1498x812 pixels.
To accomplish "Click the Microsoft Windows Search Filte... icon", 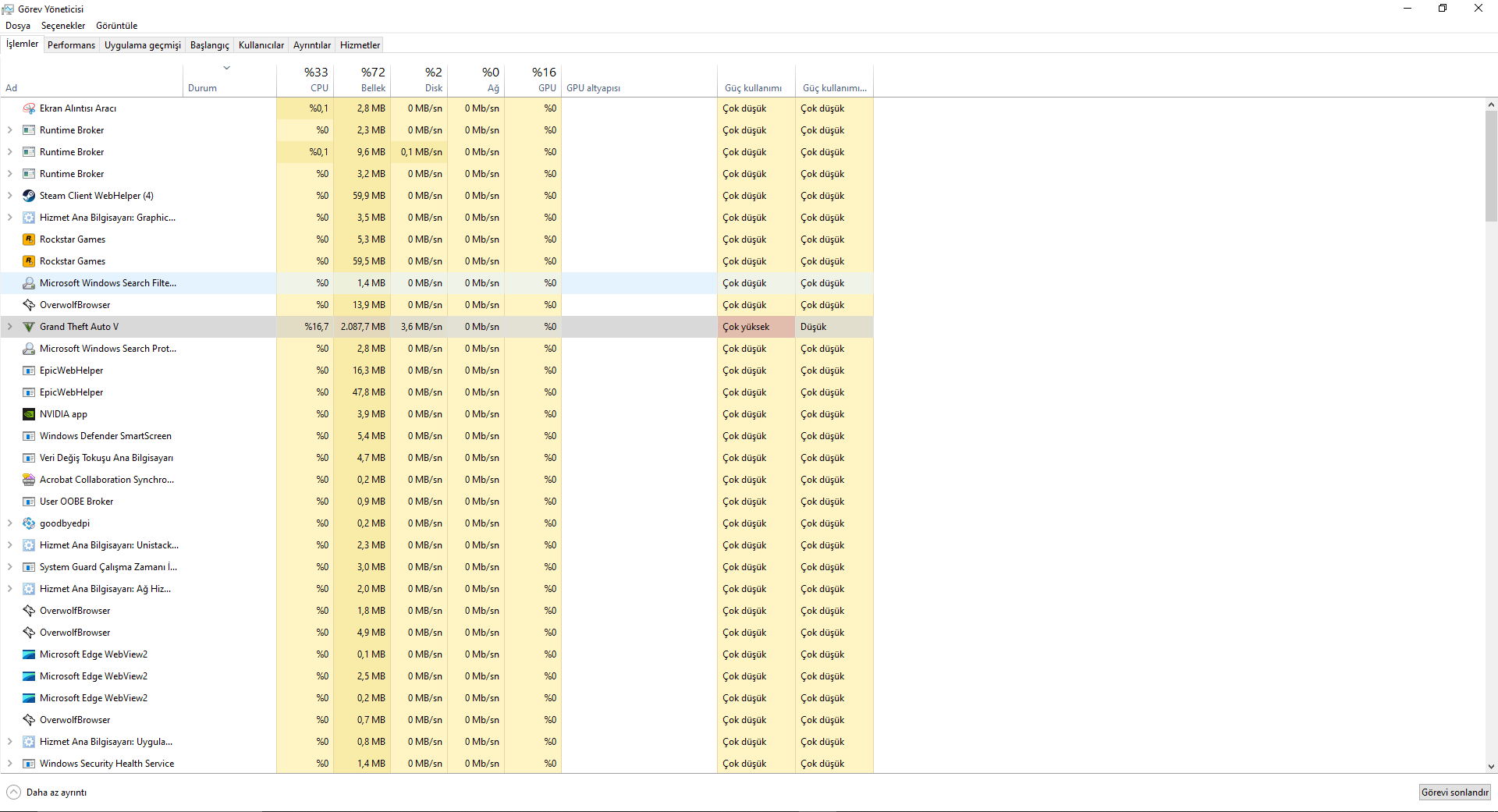I will click(x=29, y=283).
